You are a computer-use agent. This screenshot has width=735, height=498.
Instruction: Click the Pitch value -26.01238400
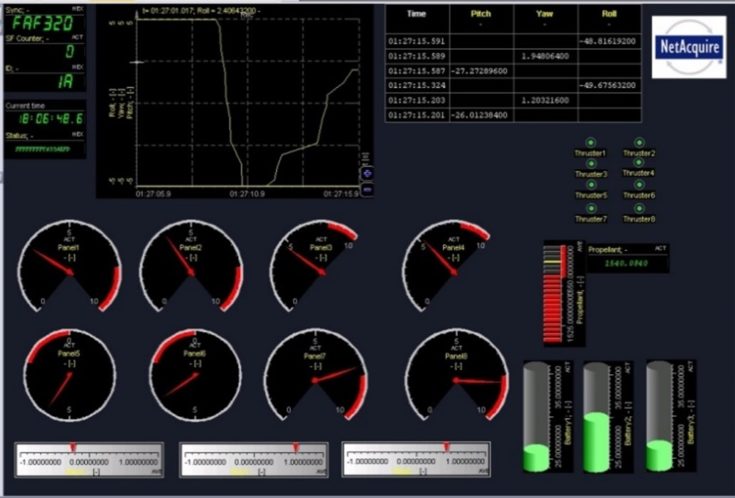[479, 115]
